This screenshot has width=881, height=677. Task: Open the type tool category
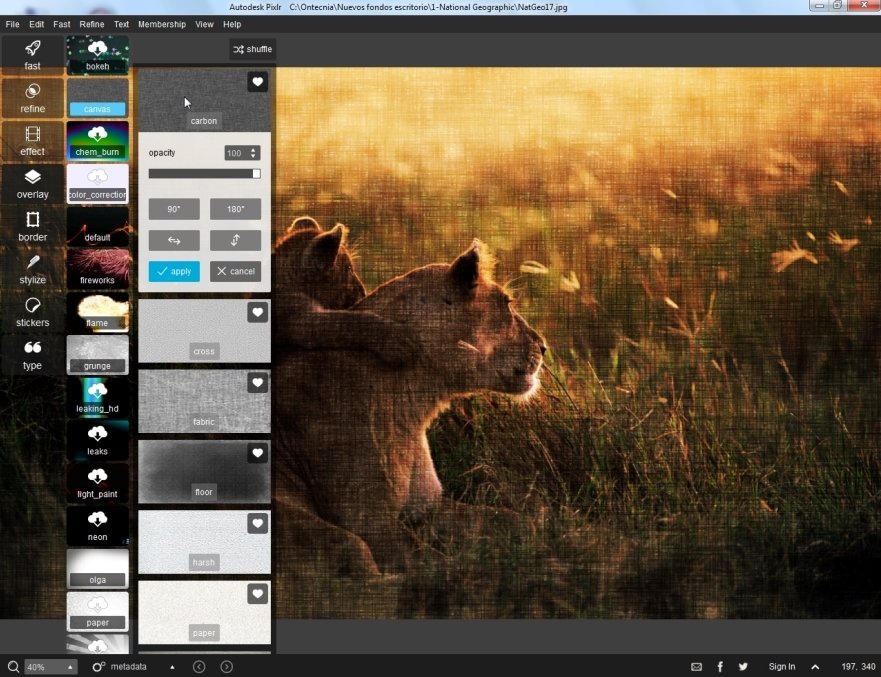tap(32, 355)
